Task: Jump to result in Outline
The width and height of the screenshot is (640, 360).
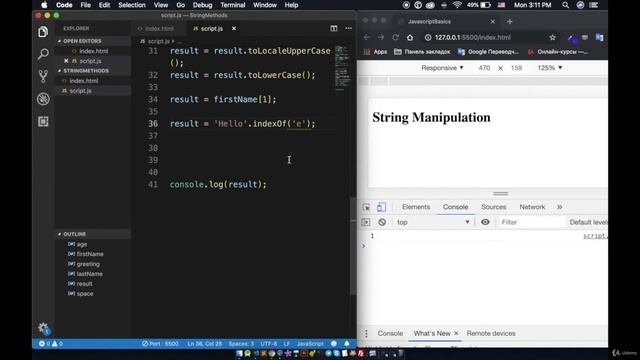Action: [x=84, y=284]
